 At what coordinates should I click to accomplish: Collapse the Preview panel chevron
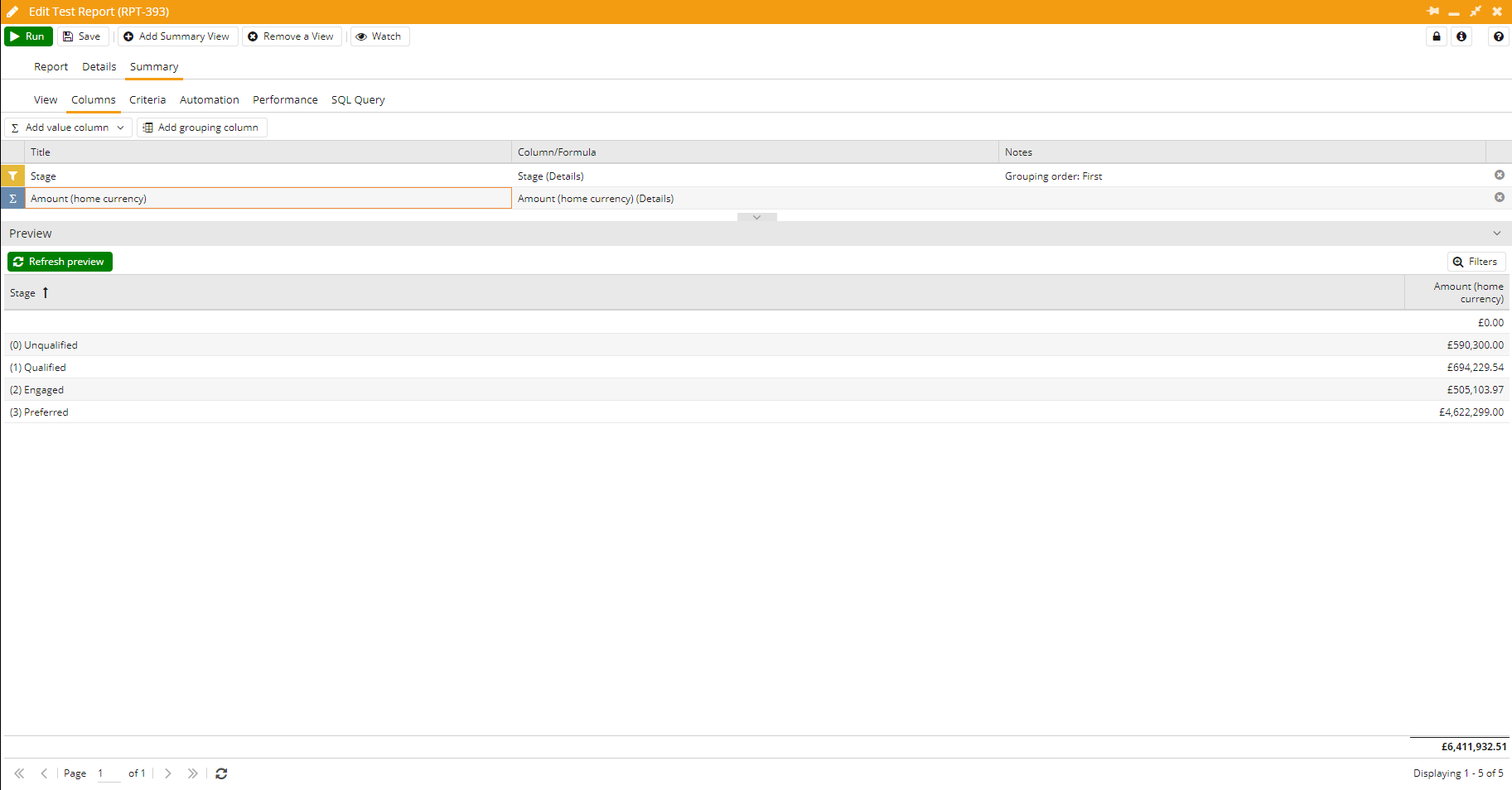point(1496,234)
